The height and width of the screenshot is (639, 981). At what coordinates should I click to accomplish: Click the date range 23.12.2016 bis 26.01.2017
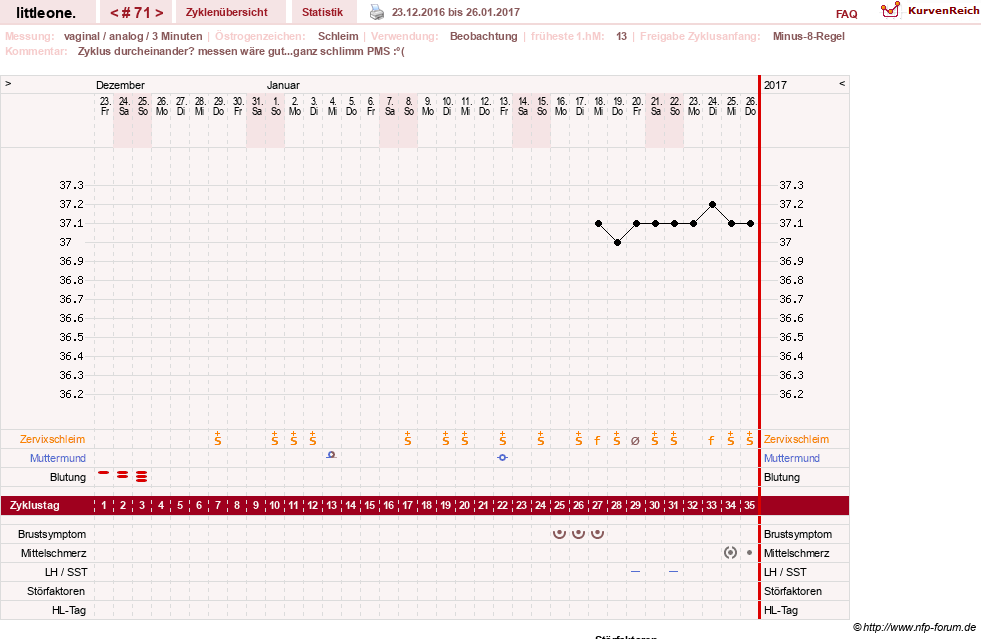click(455, 12)
